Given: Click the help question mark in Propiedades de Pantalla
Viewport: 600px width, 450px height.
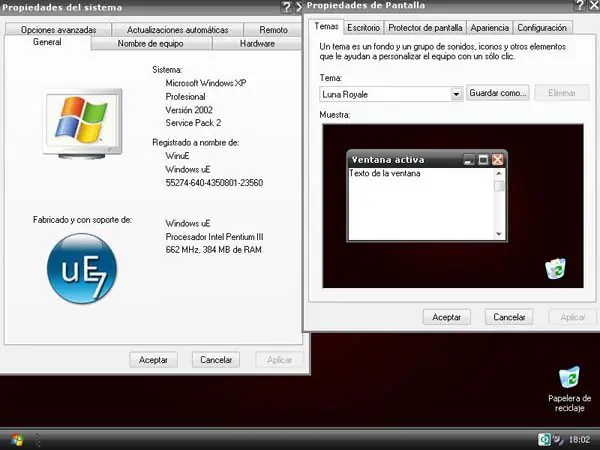Looking at the screenshot, I should click(580, 5).
